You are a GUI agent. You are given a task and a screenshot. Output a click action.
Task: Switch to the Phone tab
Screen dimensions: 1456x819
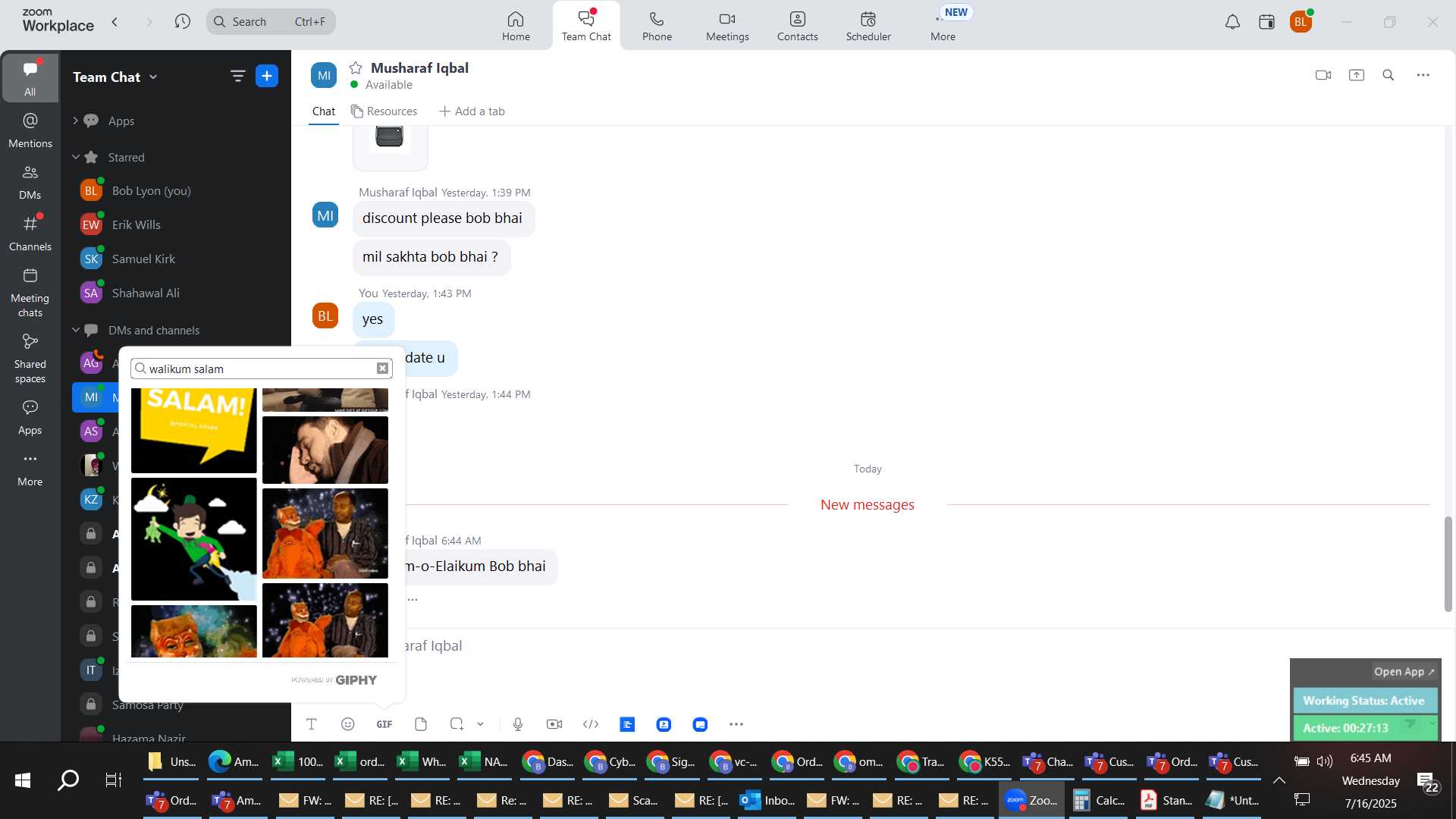tap(657, 26)
